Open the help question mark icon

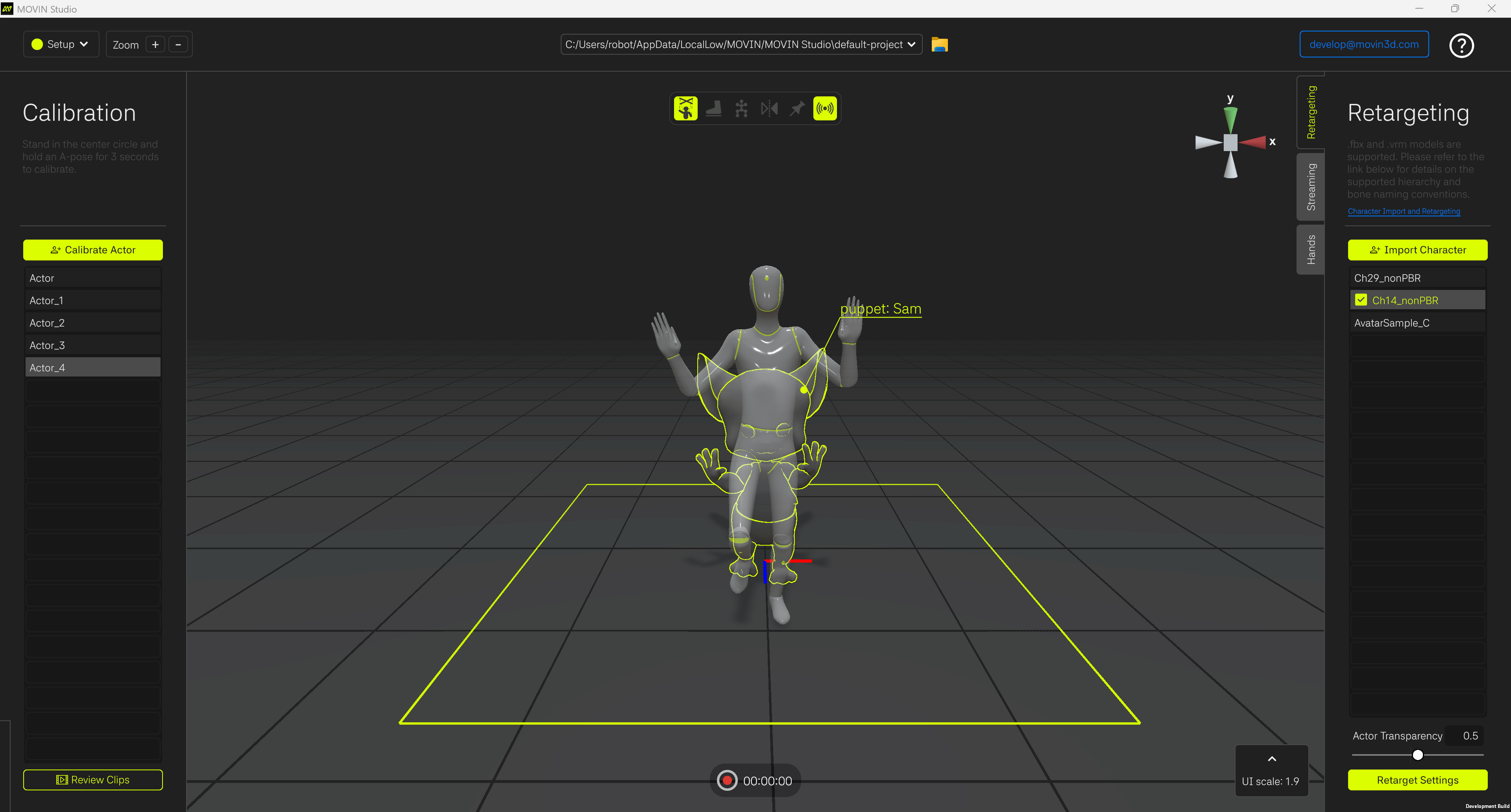point(1461,45)
